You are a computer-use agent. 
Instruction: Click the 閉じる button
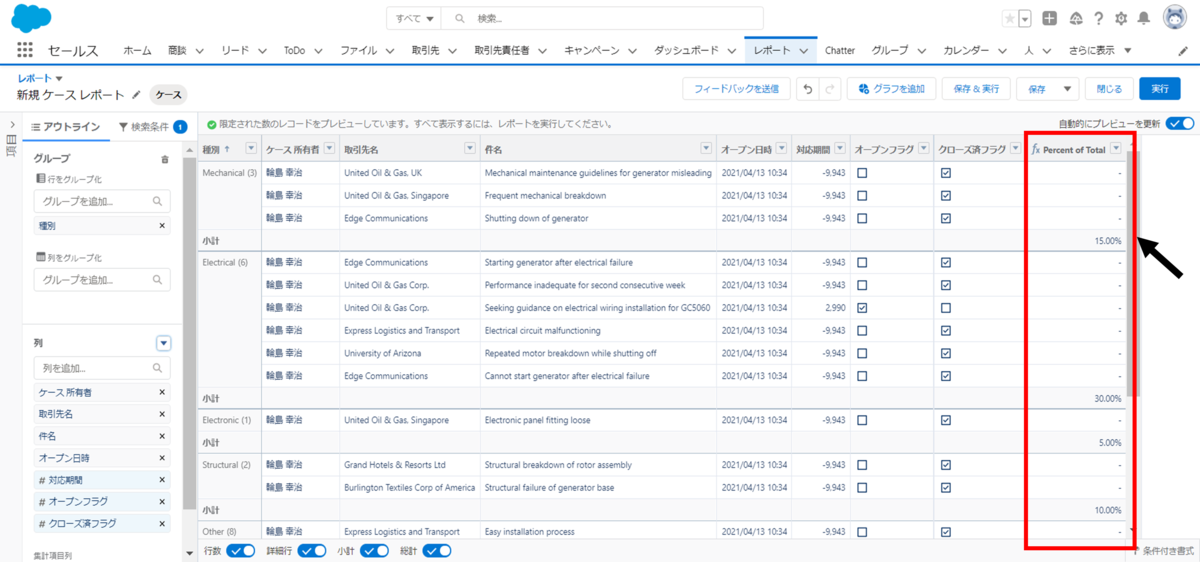click(1109, 89)
